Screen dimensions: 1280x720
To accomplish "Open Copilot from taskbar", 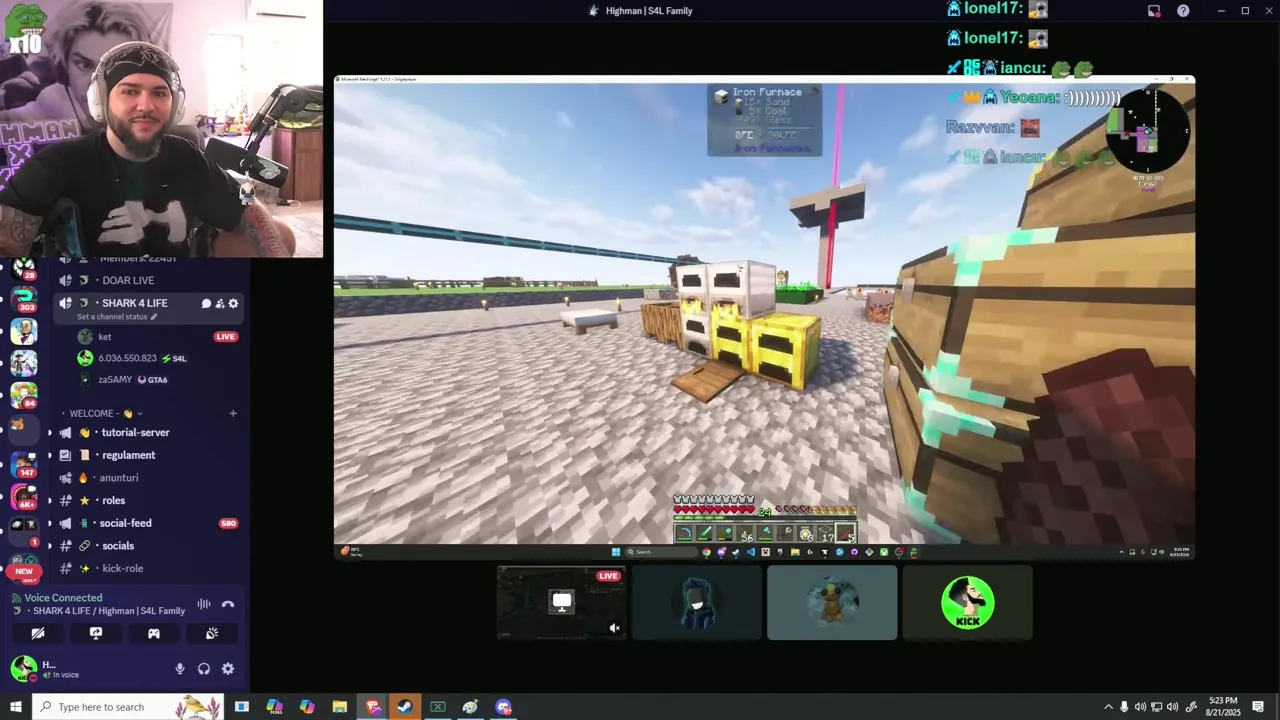I will 307,707.
